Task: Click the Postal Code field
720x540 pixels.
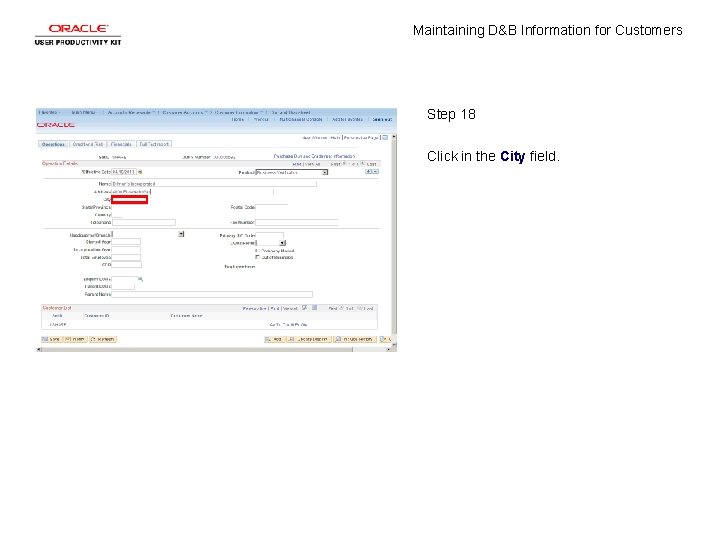Action: tap(271, 207)
